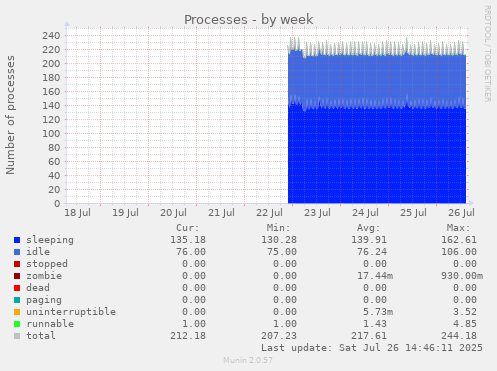Viewport: 497px width, 371px height.
Task: Select the "uninterruptible" legend label
Action: tap(71, 312)
